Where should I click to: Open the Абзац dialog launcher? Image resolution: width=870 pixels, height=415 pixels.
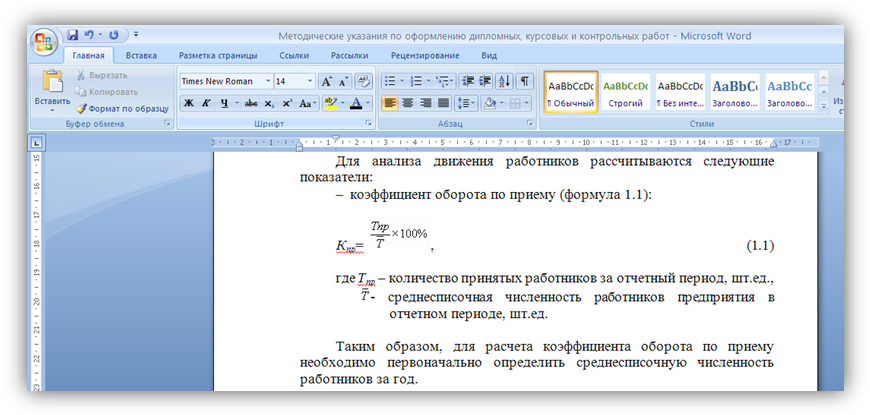click(529, 124)
